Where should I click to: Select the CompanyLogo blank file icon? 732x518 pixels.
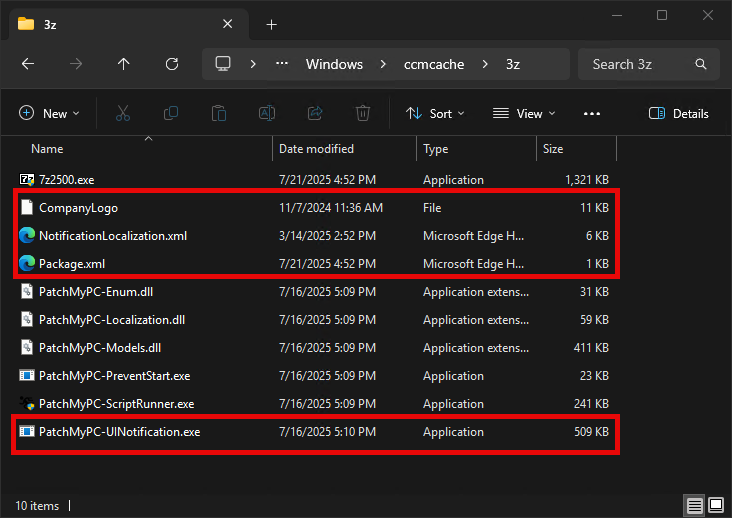click(x=27, y=208)
